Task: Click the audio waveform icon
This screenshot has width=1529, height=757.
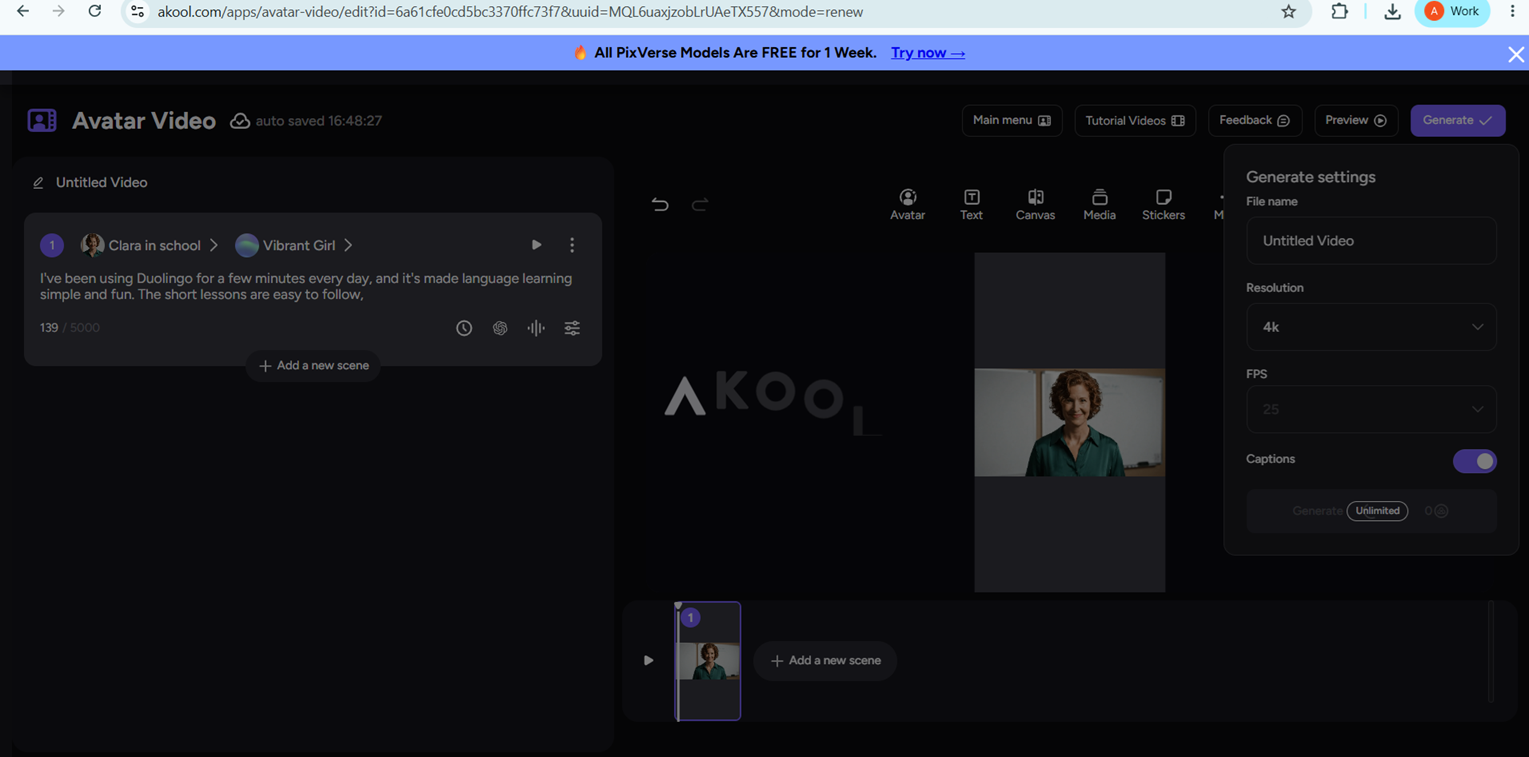Action: point(536,328)
